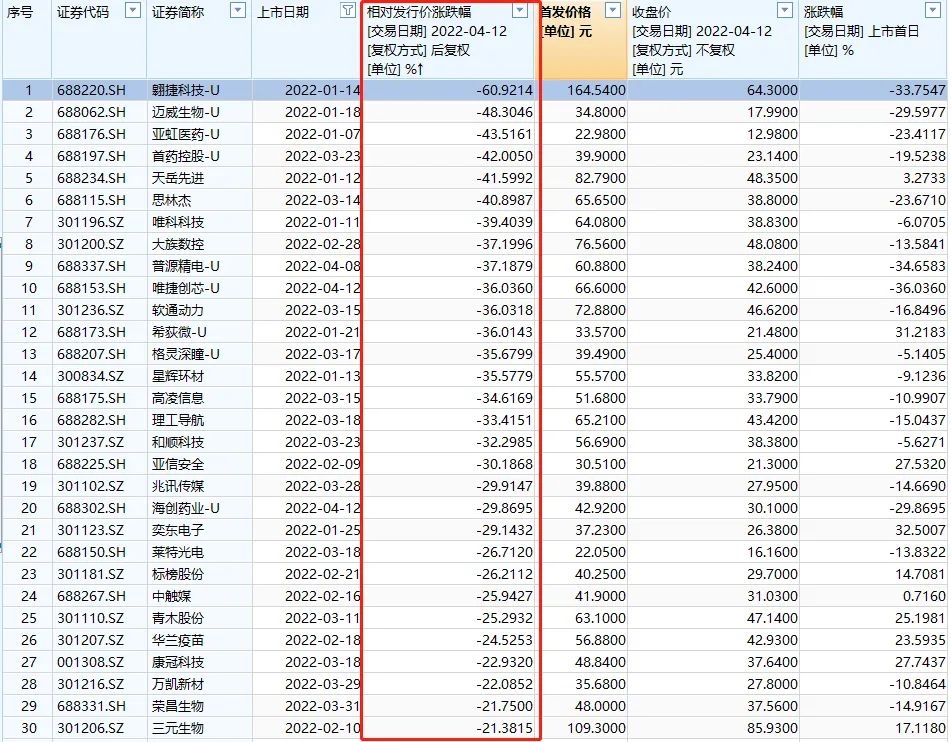Image resolution: width=951 pixels, height=742 pixels.
Task: Click the stock name 天岳先进
Action: [178, 178]
